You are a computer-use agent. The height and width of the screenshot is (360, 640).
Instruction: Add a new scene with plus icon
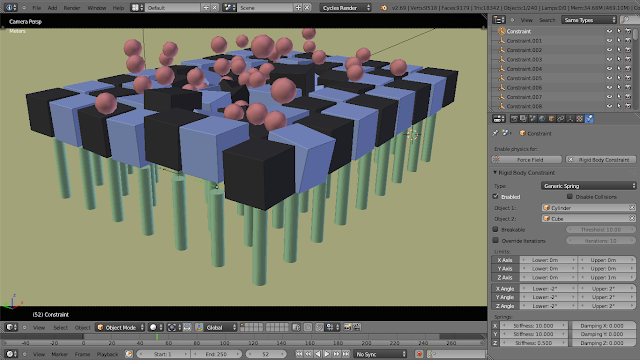298,8
